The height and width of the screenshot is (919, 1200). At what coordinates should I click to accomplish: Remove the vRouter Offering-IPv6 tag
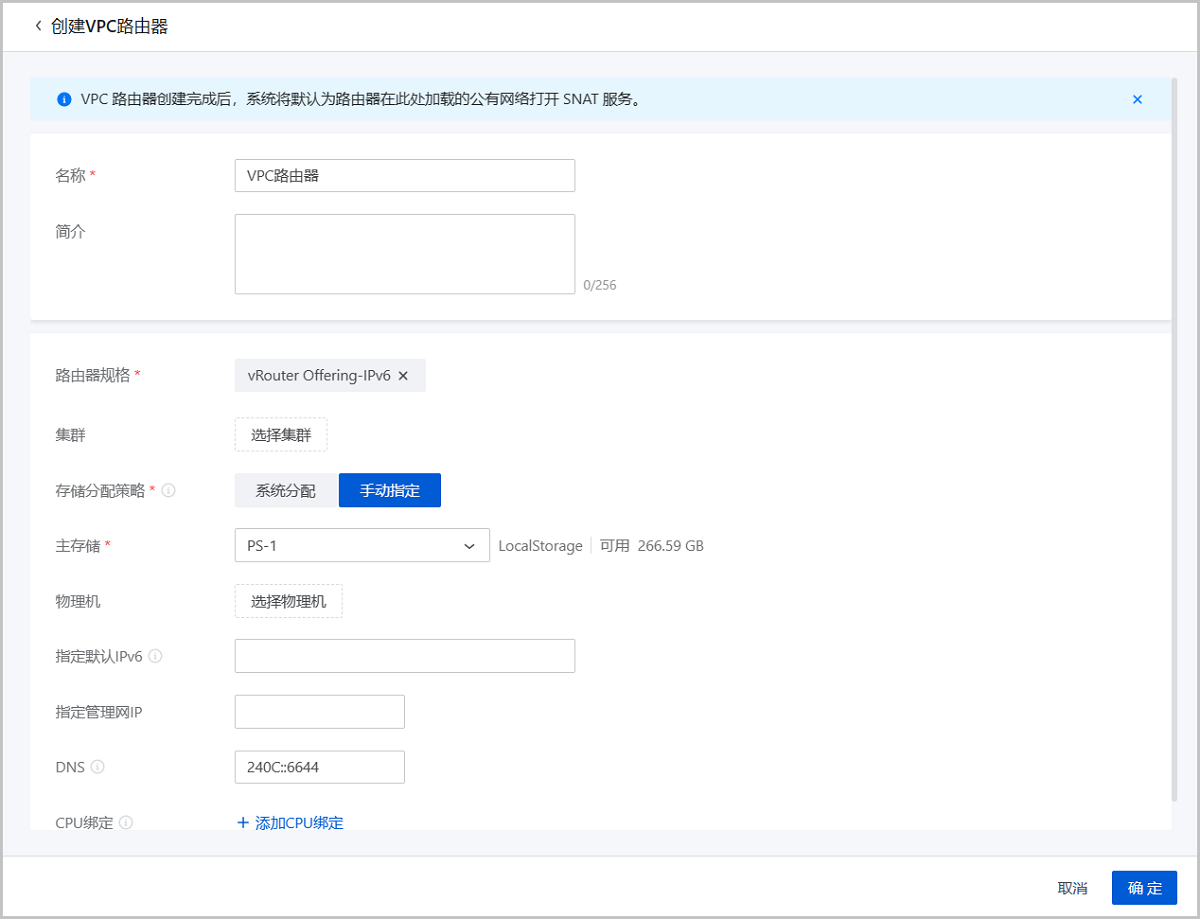click(x=403, y=375)
